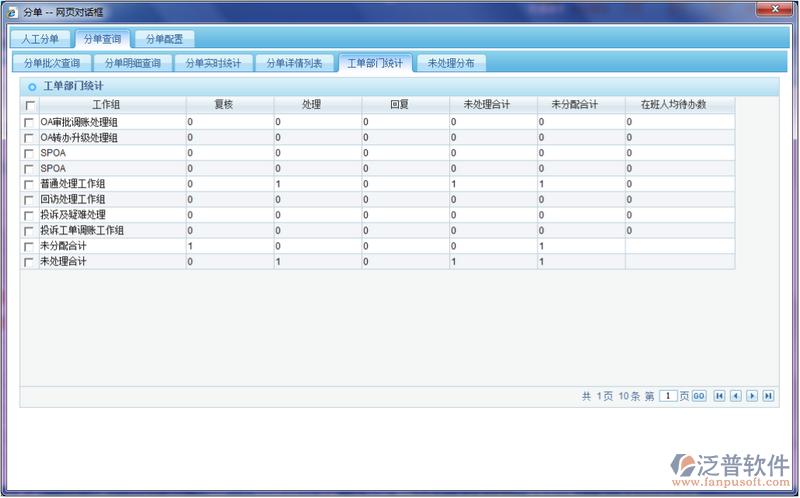
Task: Check the OA审批调账处理组 row checkbox
Action: pyautogui.click(x=29, y=122)
